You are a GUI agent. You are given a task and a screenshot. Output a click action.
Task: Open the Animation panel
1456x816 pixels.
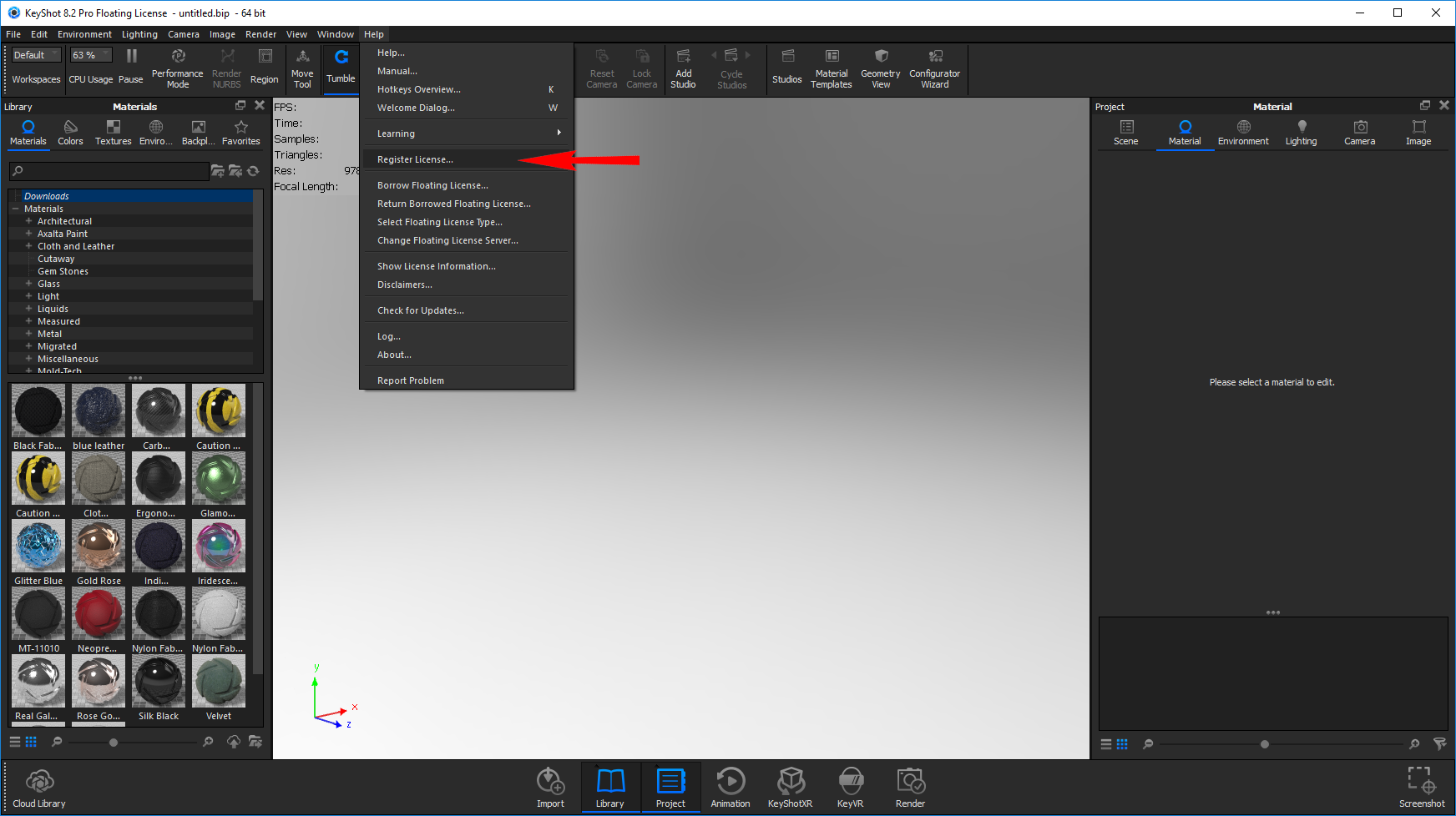[730, 788]
